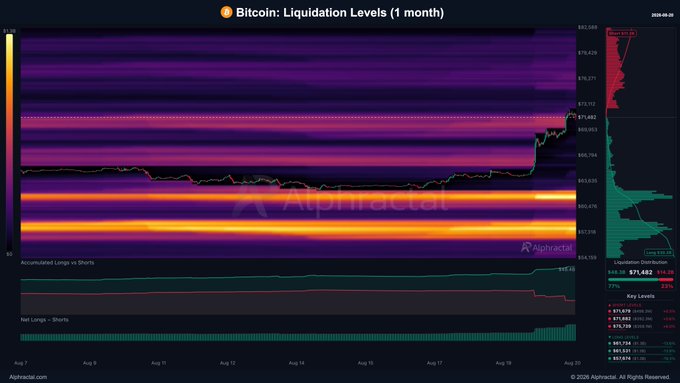Select the 'Bitcoin: Liquidation Levels (1 month)' title
This screenshot has width=680, height=383.
coord(340,13)
